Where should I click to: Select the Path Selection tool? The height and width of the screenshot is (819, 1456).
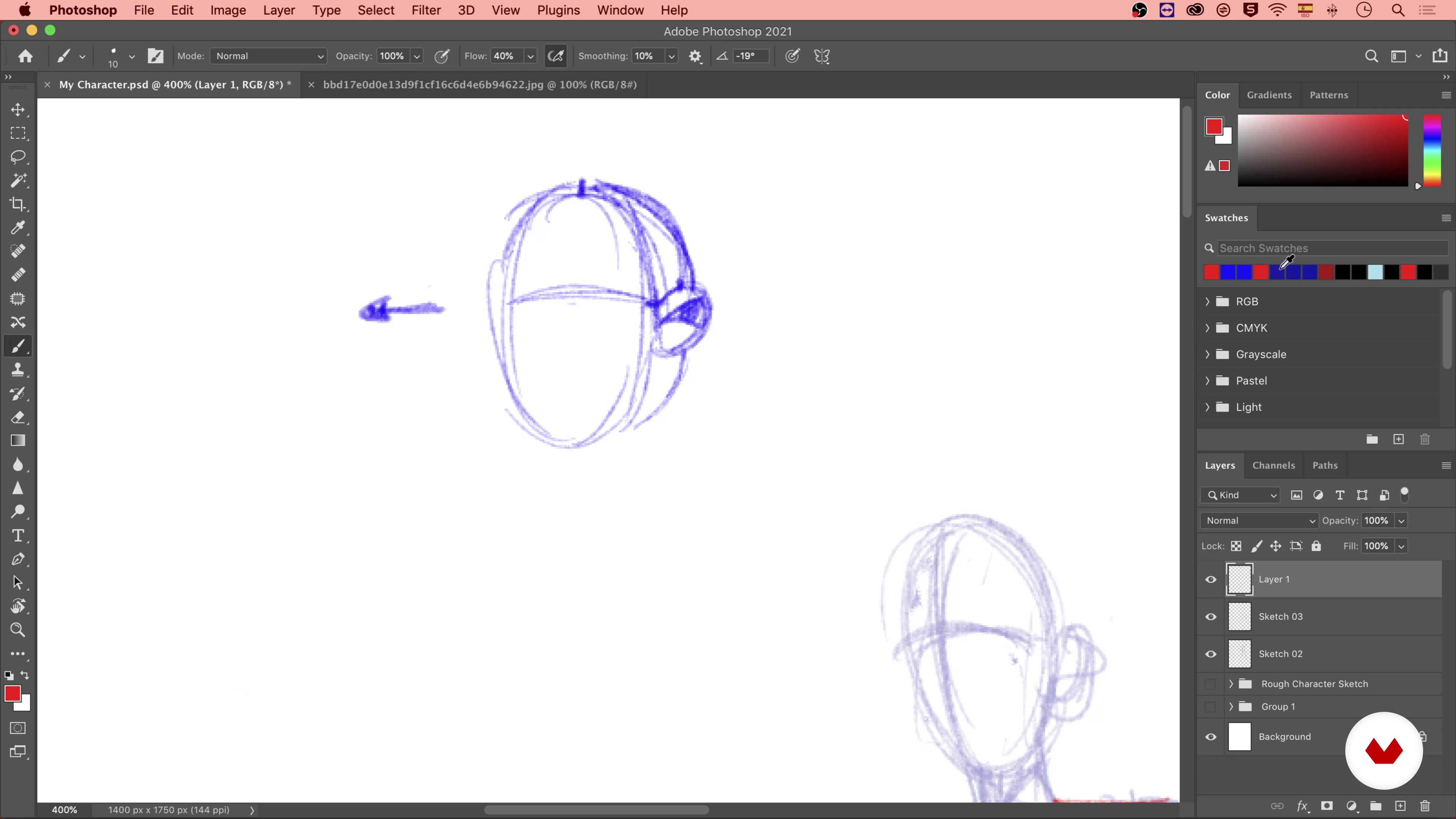coord(18,583)
